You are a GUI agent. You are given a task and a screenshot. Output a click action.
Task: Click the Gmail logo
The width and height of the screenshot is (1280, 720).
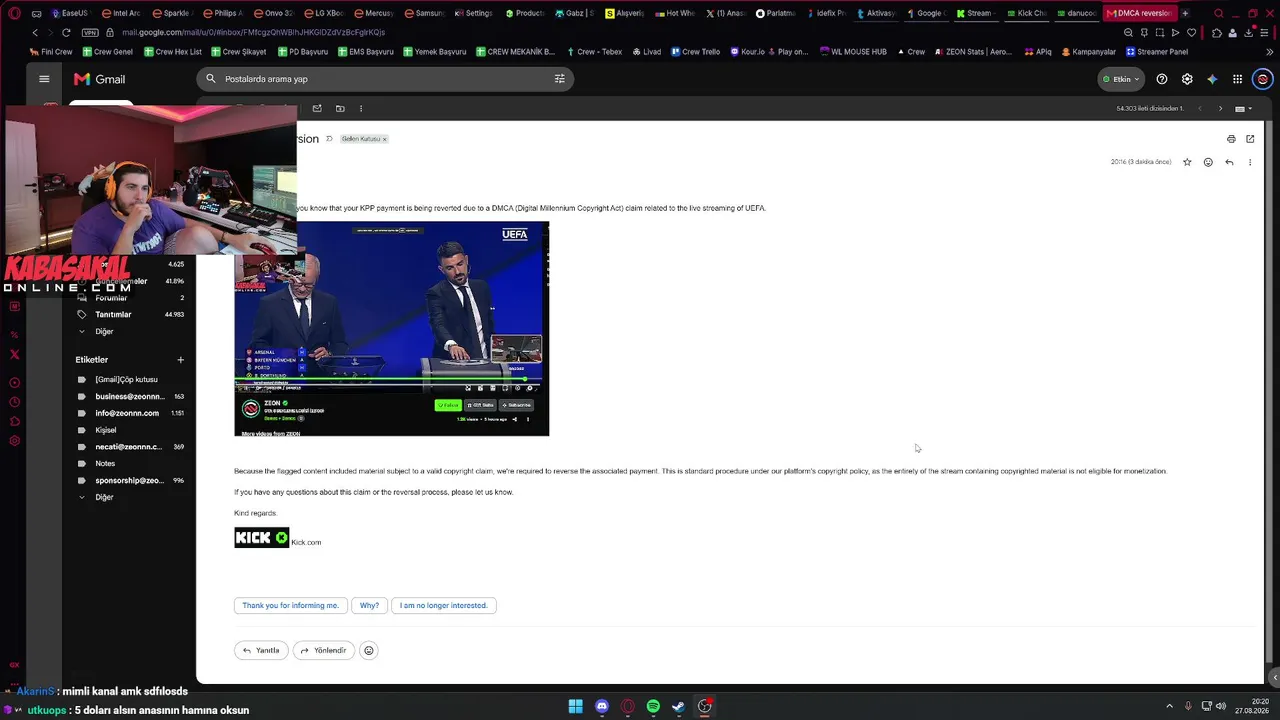(x=99, y=79)
